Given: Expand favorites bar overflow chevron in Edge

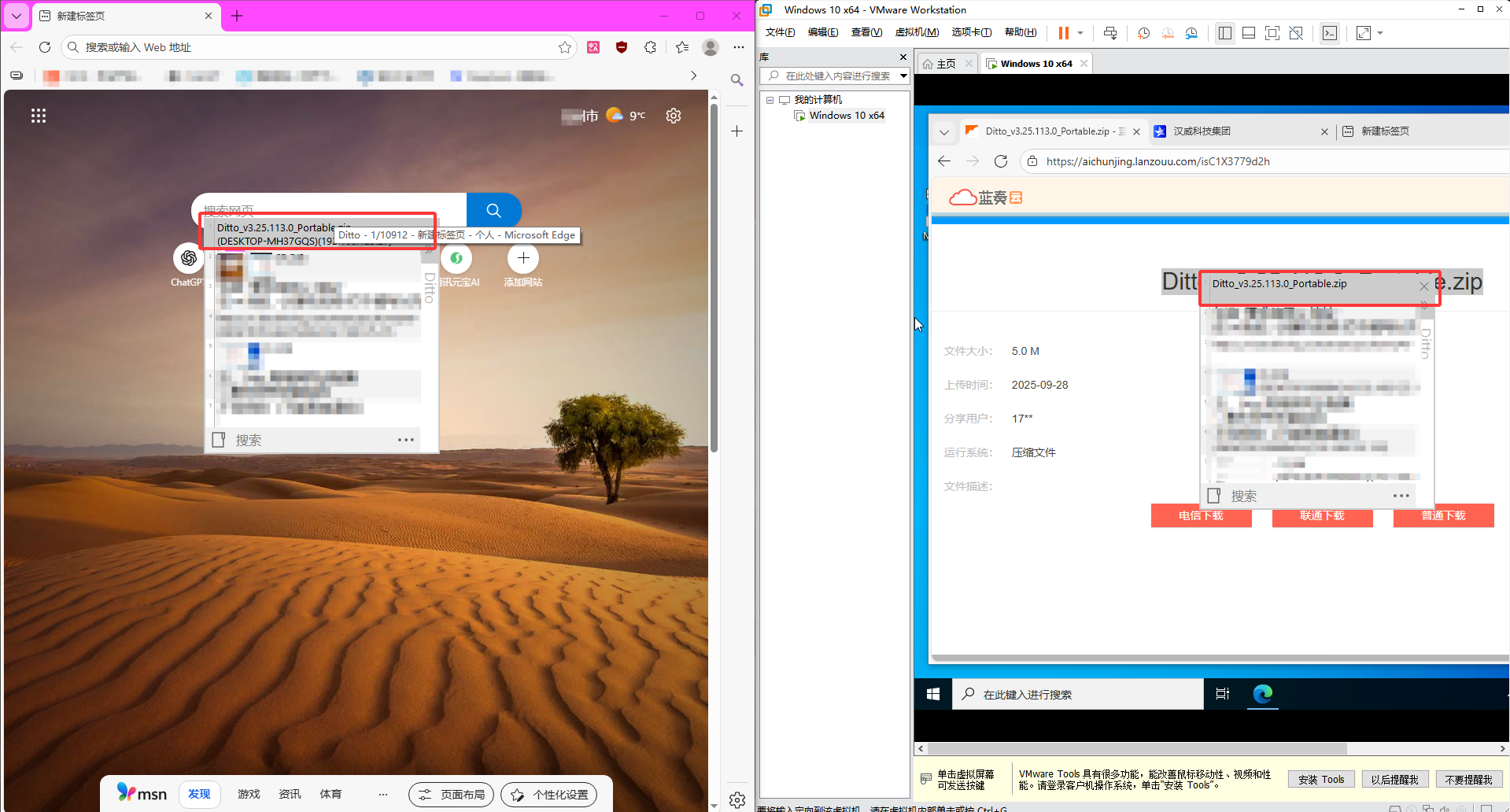Looking at the screenshot, I should (x=693, y=76).
